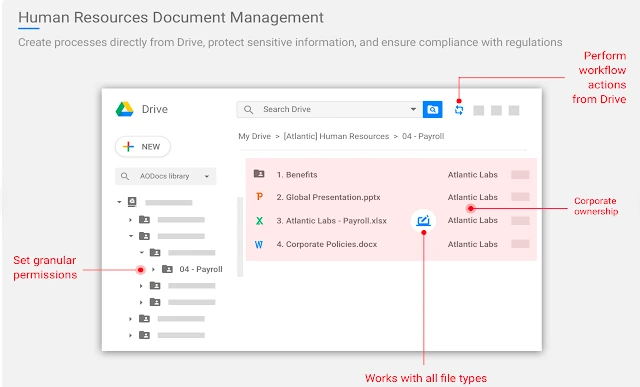
Task: Click the folder icon next to 04 - Payroll
Action: pyautogui.click(x=167, y=269)
